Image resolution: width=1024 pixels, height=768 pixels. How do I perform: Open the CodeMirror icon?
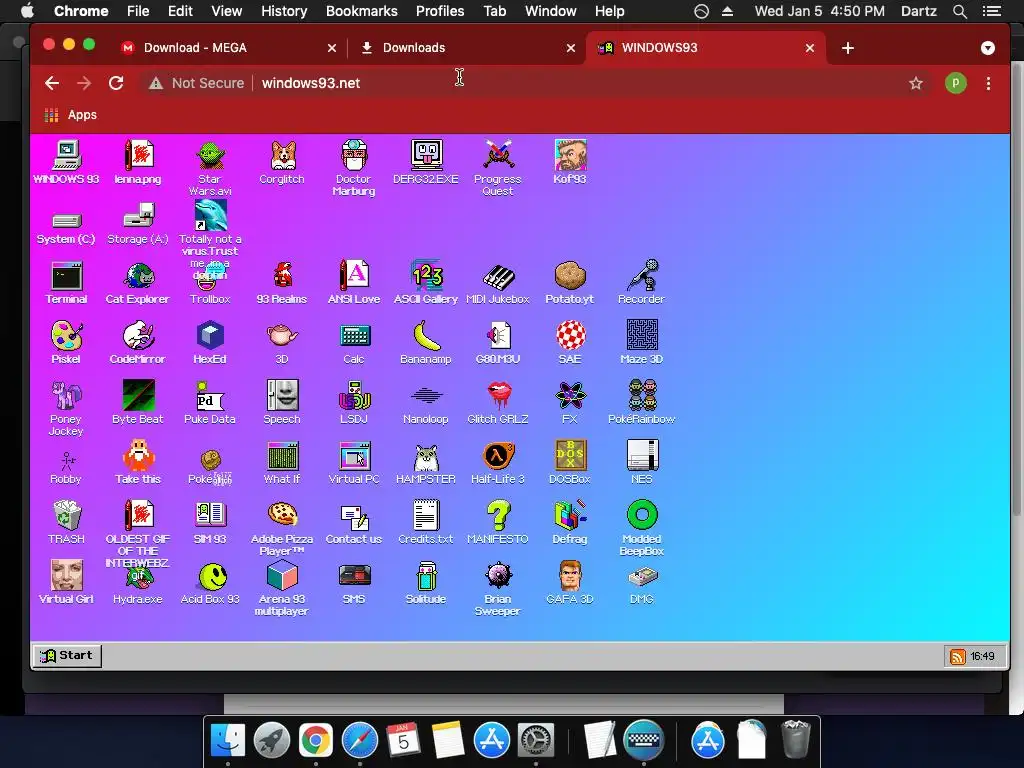tap(138, 343)
